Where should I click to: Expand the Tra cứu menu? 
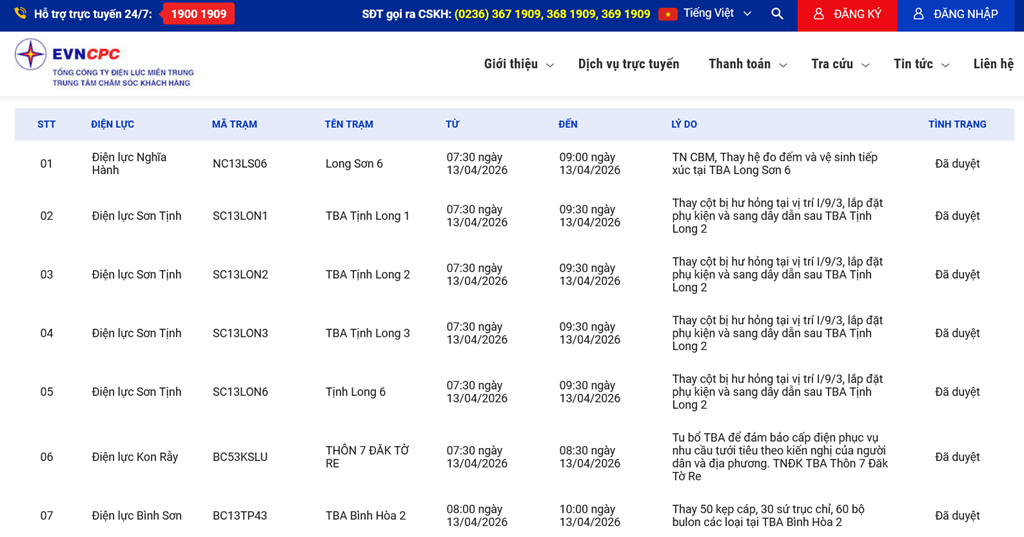(839, 64)
